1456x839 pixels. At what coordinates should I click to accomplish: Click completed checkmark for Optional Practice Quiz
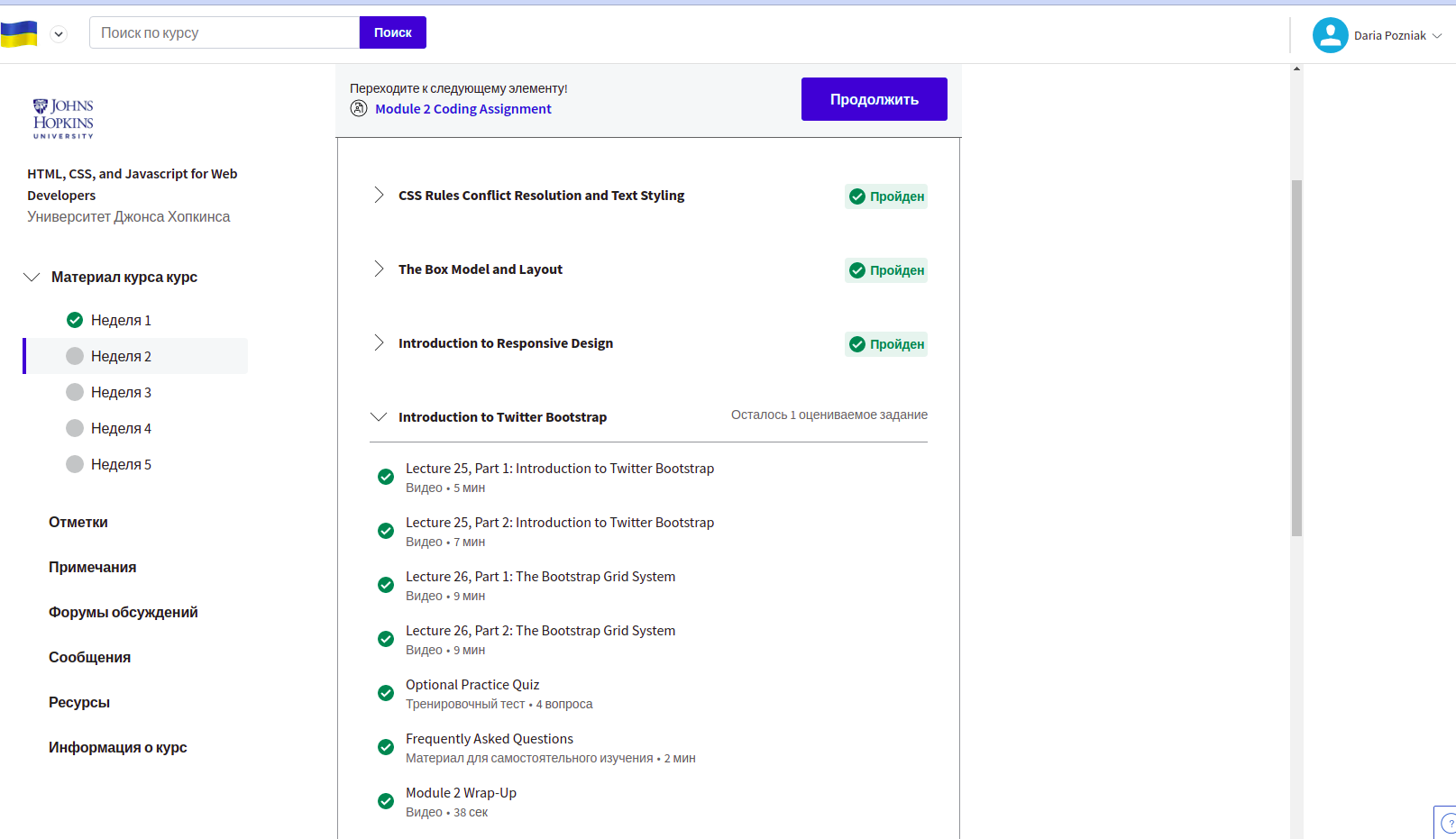tap(386, 693)
